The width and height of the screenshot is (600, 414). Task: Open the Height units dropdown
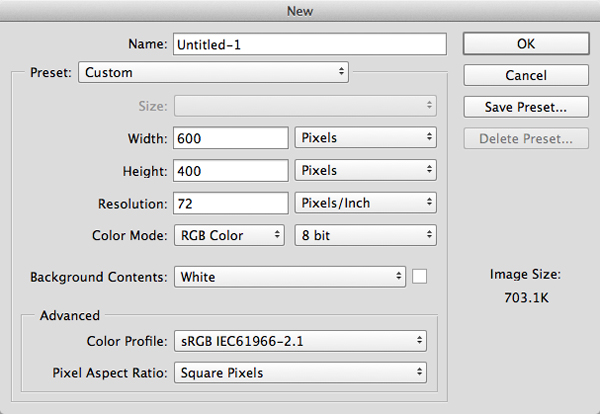click(x=366, y=170)
